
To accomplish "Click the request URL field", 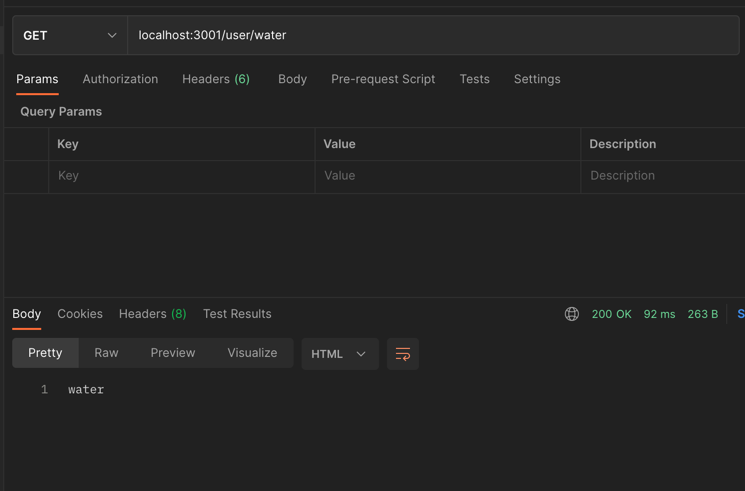I will 432,35.
